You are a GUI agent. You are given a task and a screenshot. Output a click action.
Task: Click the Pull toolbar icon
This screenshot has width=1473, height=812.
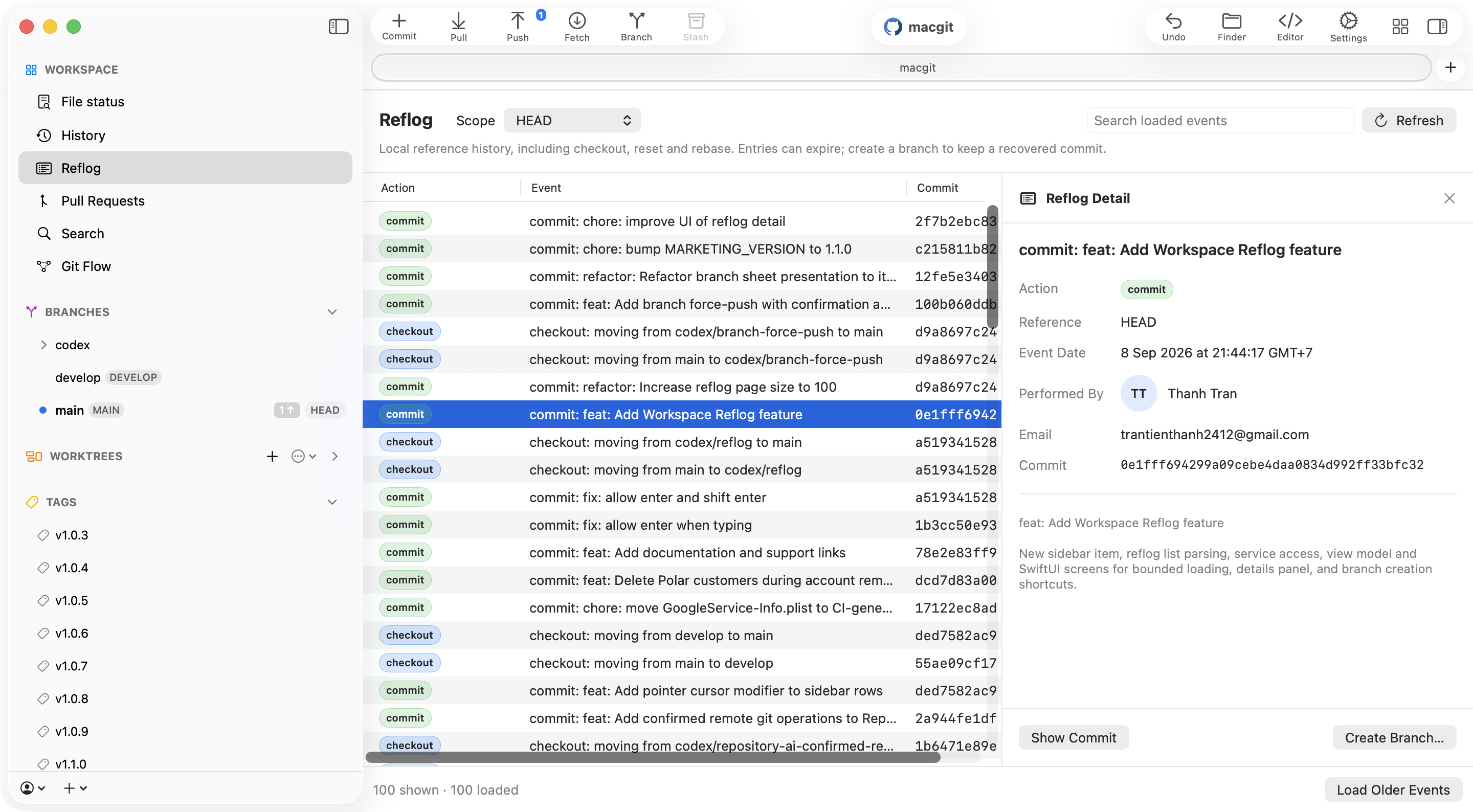[459, 27]
